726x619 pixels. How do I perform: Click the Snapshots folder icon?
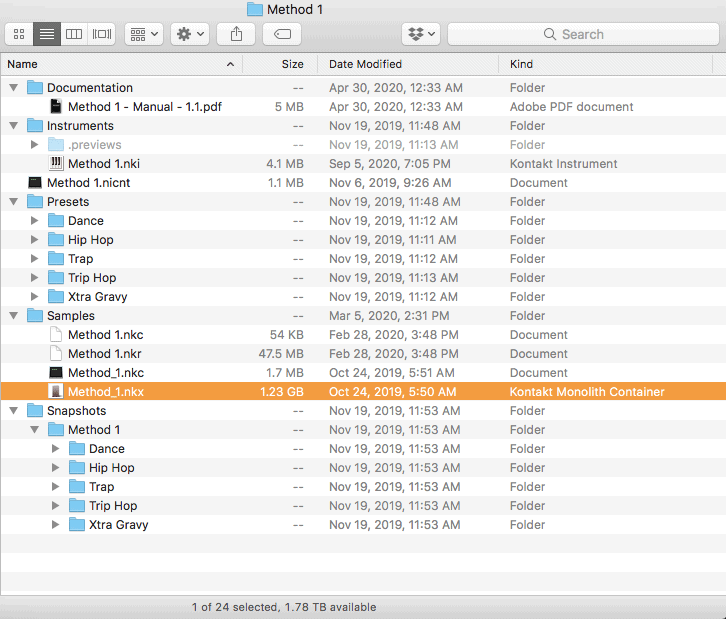[x=35, y=410]
